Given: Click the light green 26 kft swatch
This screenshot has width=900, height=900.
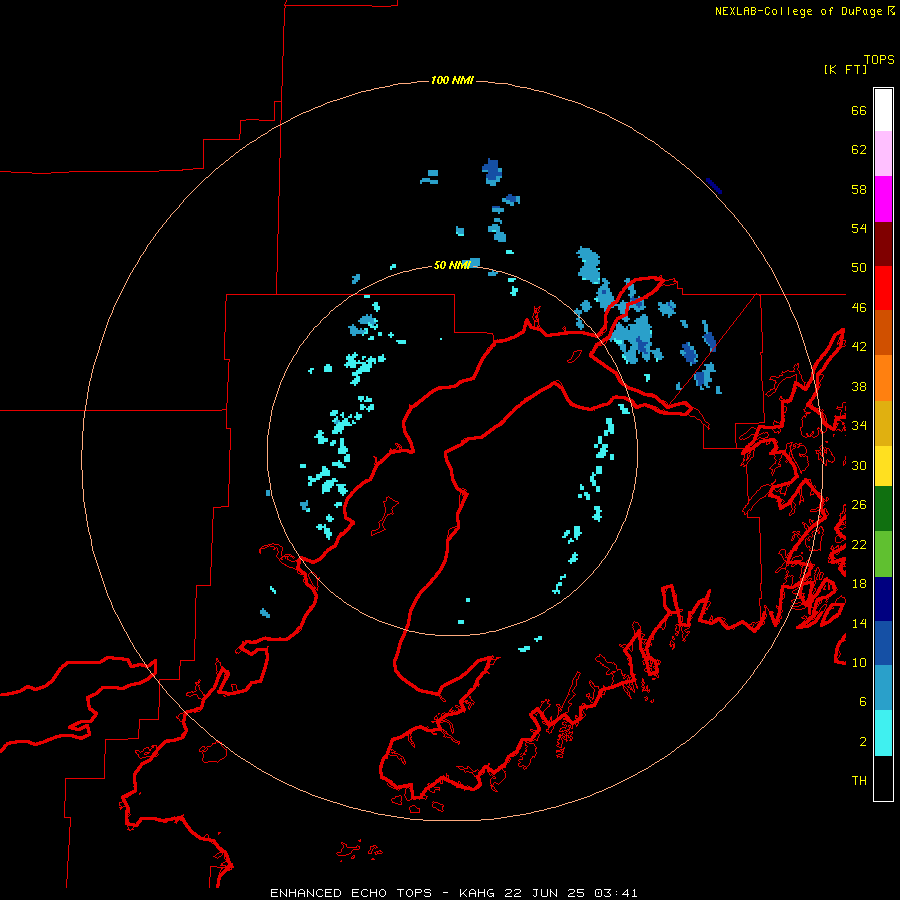Looking at the screenshot, I should pyautogui.click(x=883, y=554).
